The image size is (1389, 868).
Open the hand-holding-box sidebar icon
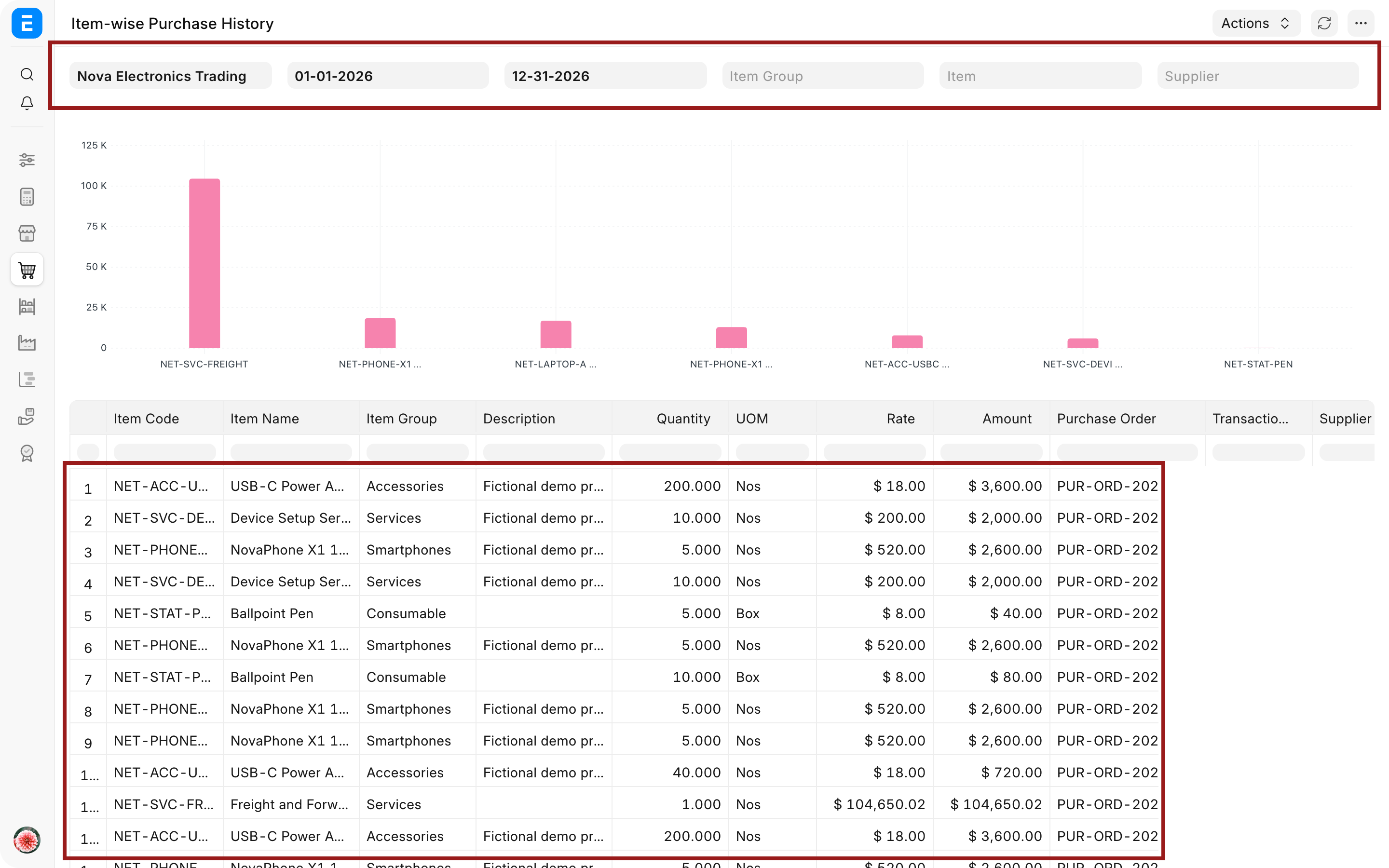(27, 416)
